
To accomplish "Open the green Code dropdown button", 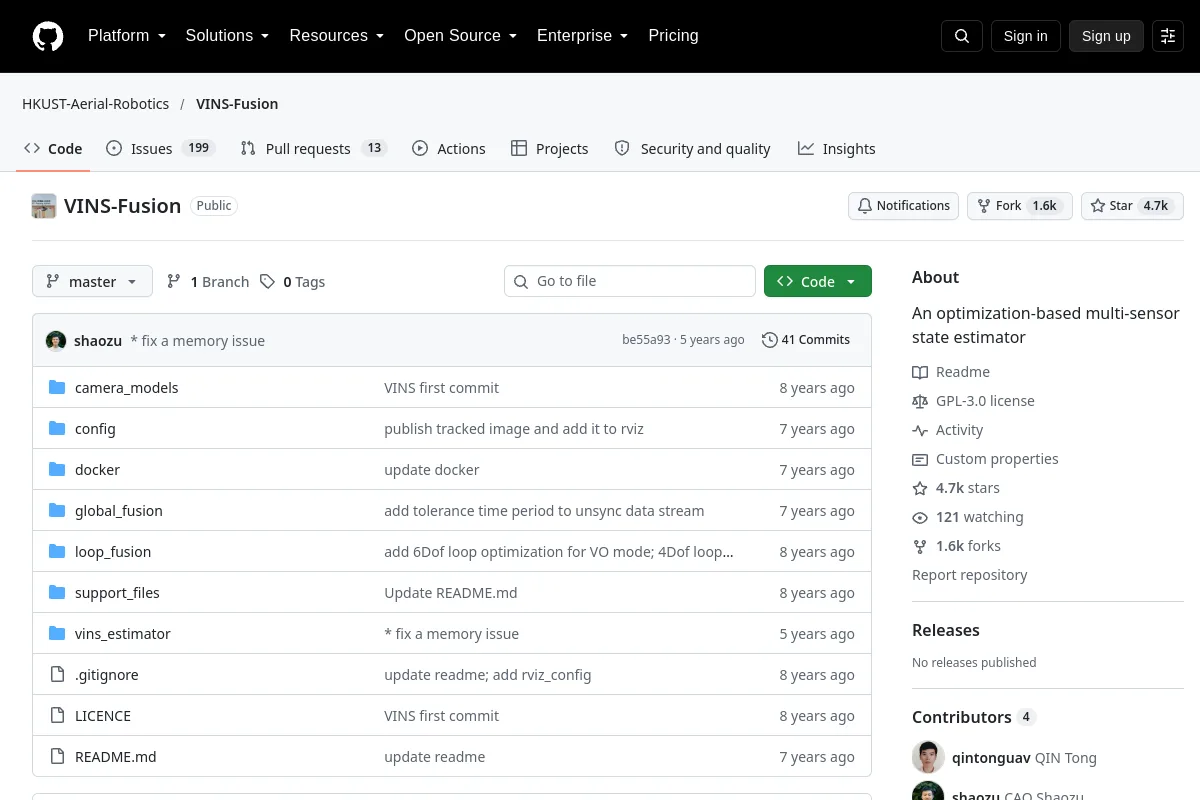I will [818, 282].
